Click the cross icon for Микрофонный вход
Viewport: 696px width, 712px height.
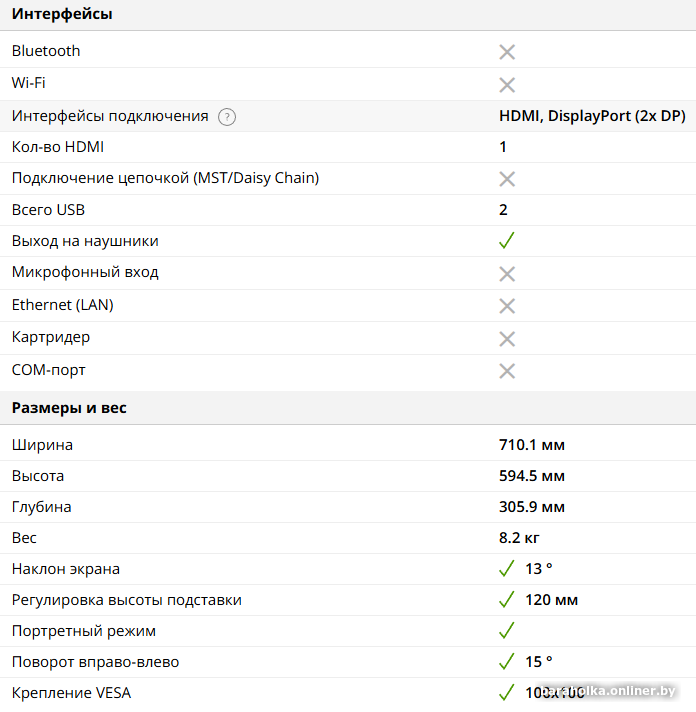(507, 273)
